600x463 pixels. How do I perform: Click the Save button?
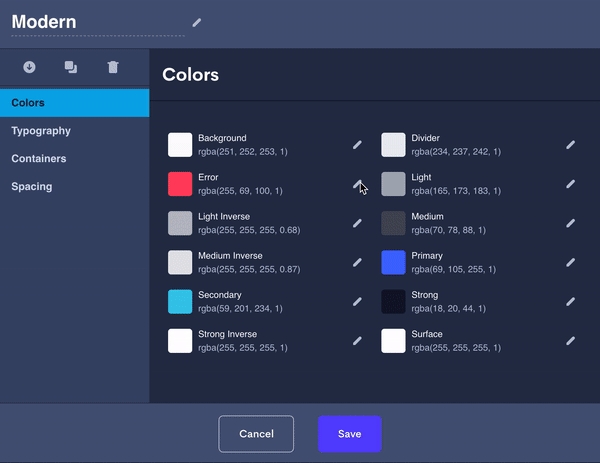[x=349, y=434]
